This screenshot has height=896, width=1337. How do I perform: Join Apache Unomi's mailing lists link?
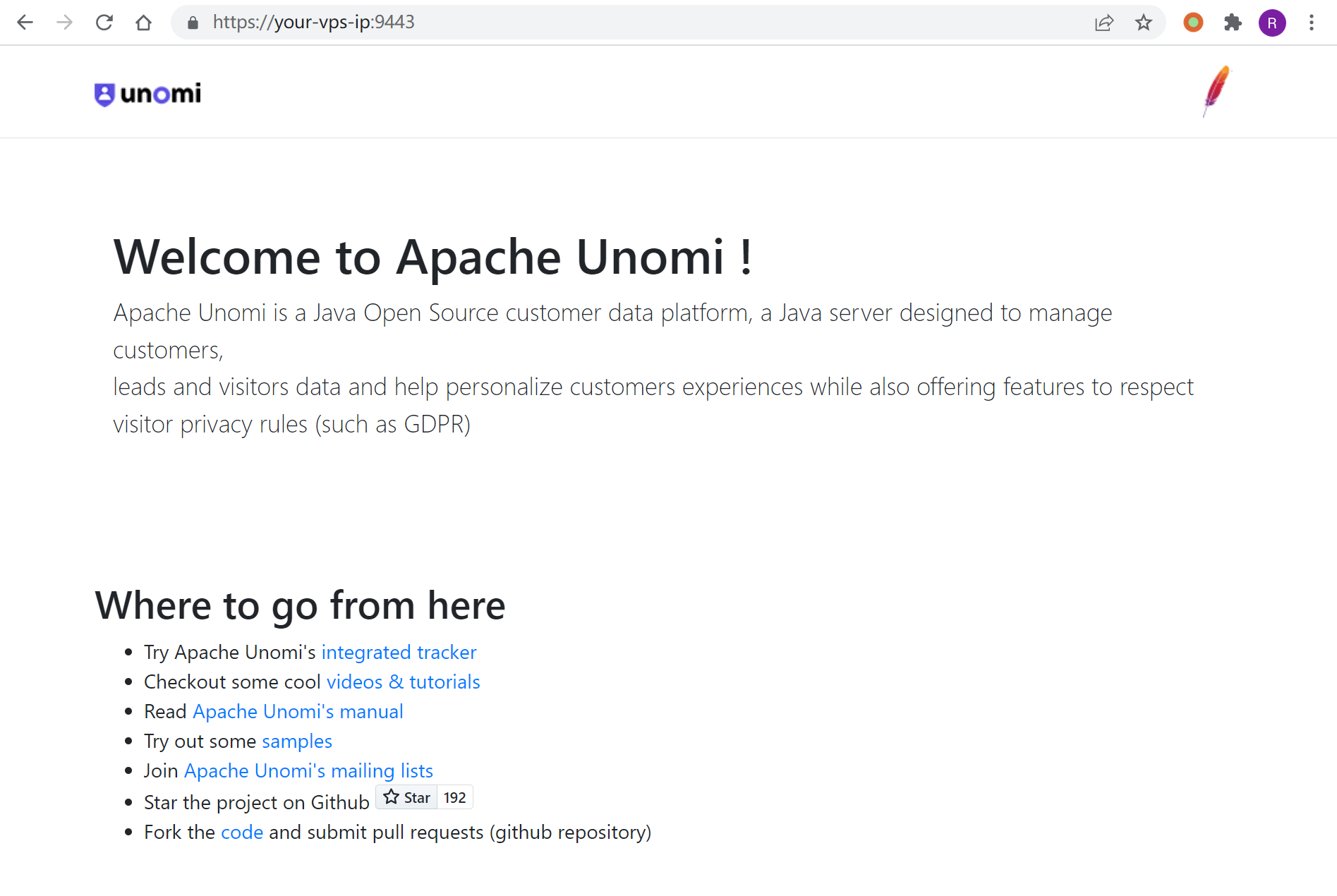[x=308, y=770]
